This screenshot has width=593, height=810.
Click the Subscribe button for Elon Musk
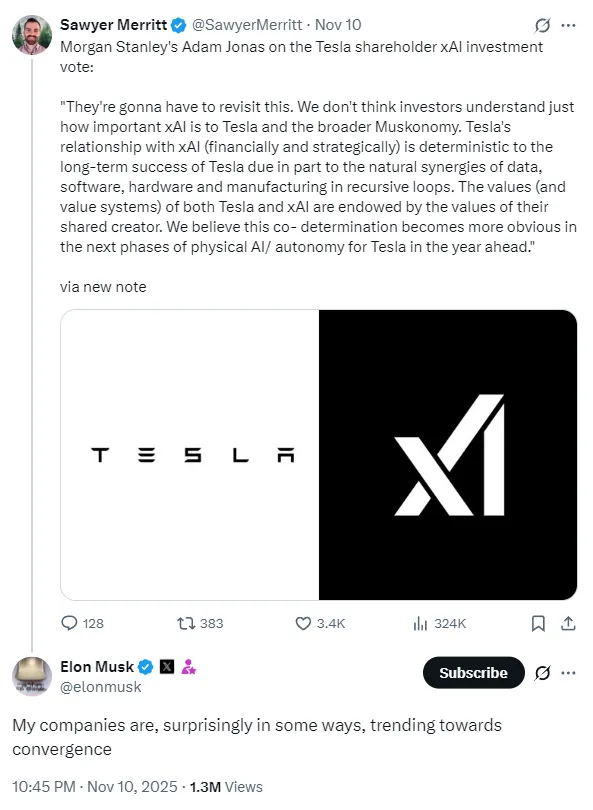point(473,673)
